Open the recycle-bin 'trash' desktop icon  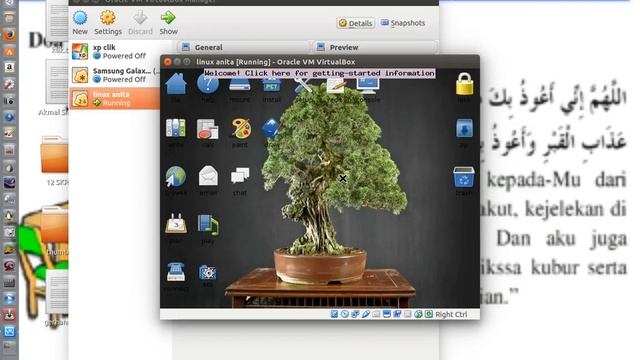point(464,177)
